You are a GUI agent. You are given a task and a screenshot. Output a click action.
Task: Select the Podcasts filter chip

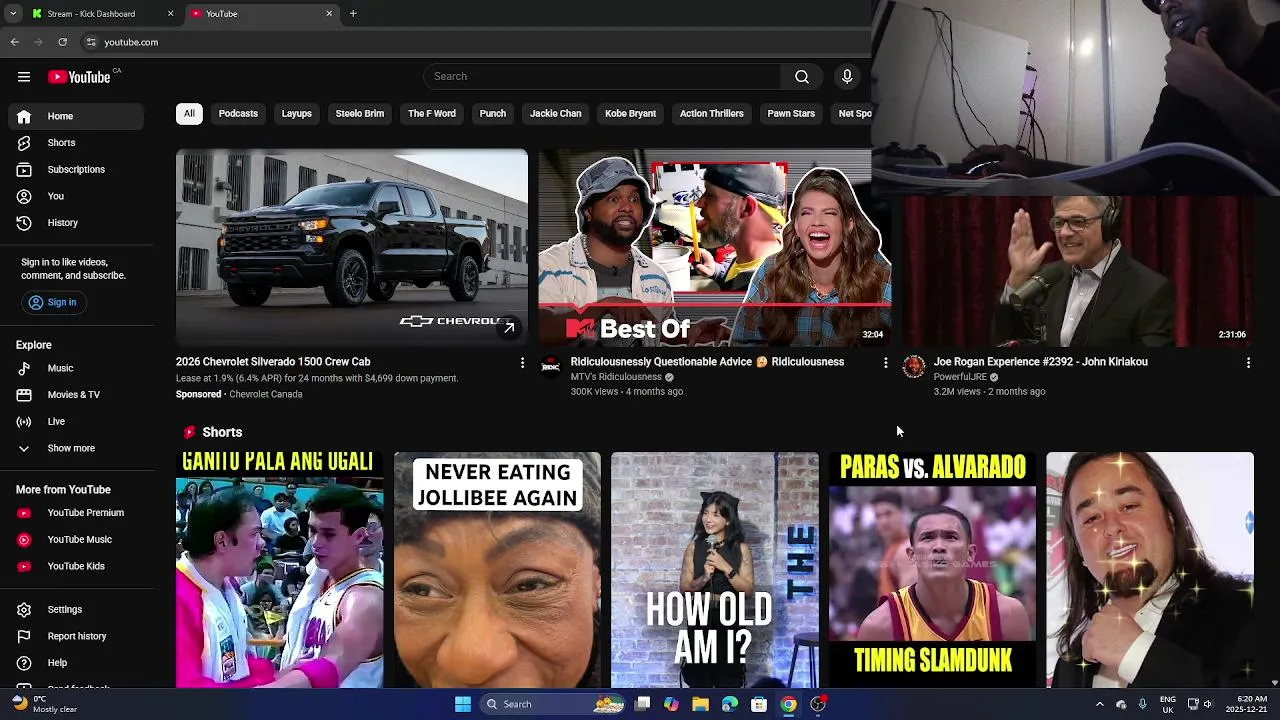(238, 114)
